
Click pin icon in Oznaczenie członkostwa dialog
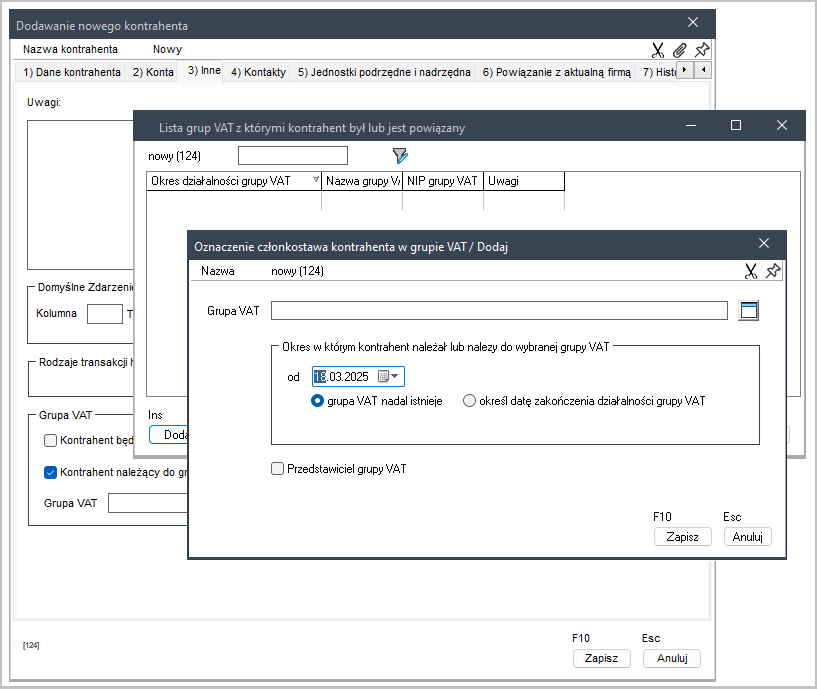pyautogui.click(x=773, y=271)
